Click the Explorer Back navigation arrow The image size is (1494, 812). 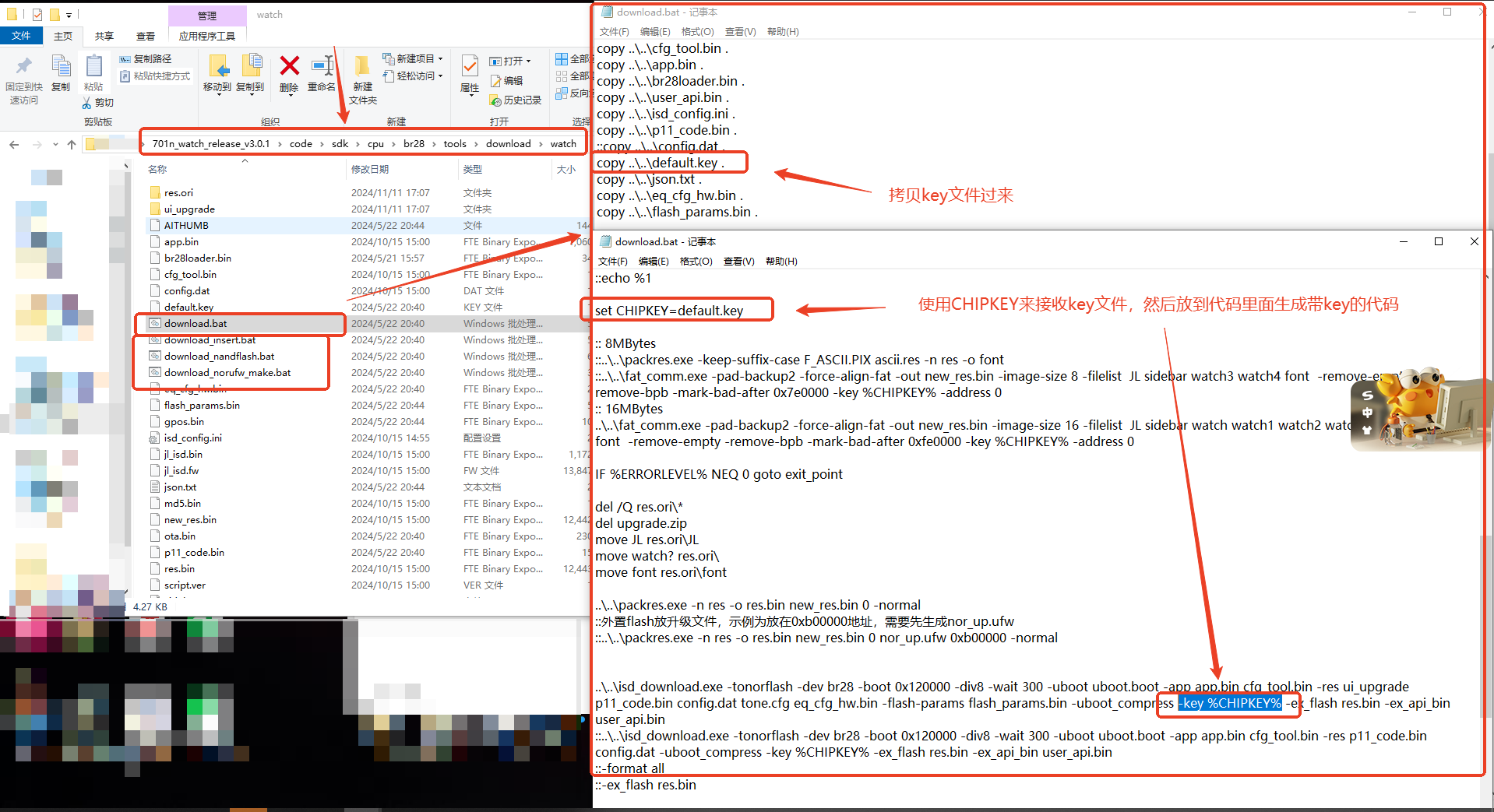pos(14,145)
